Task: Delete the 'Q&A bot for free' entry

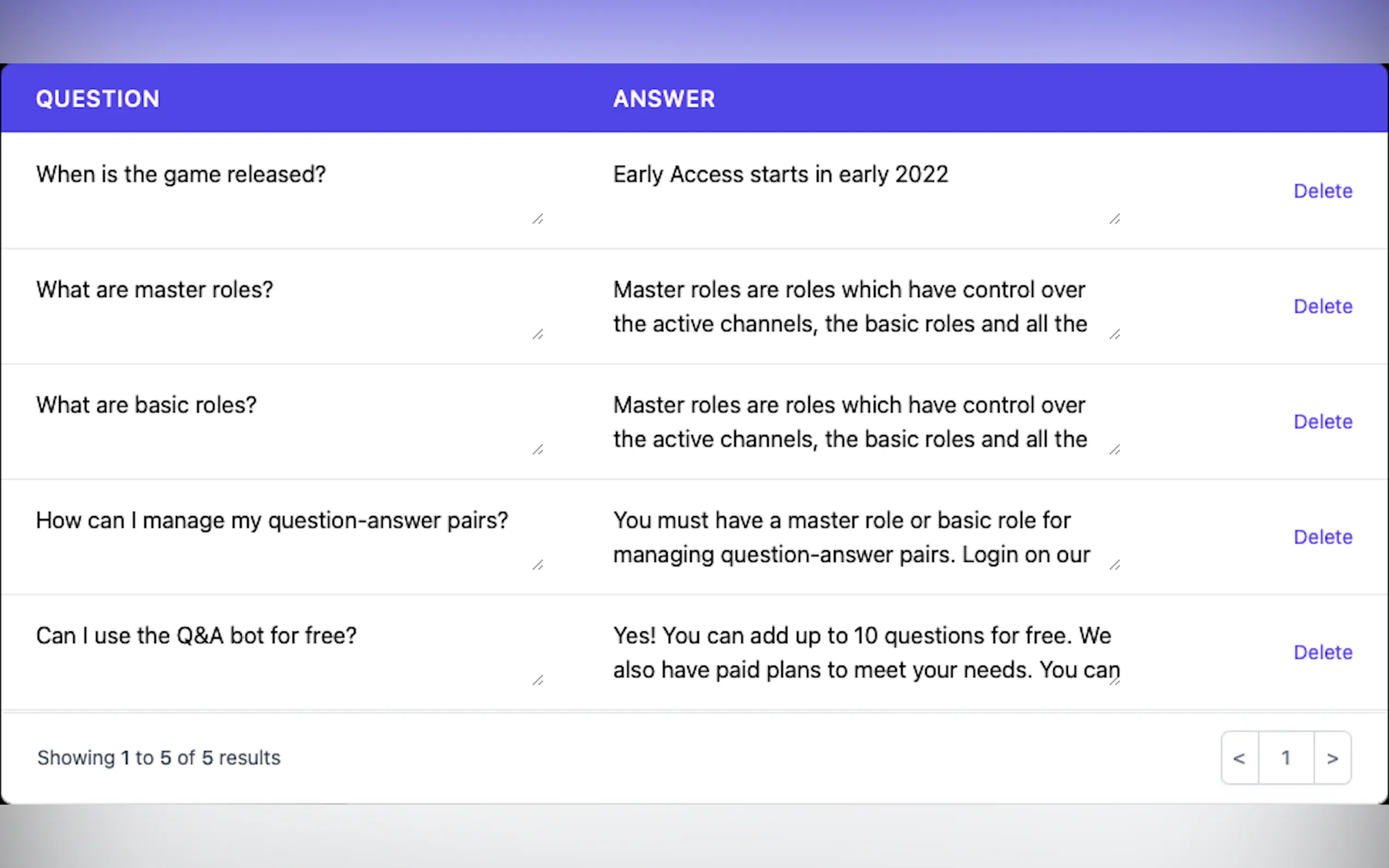Action: click(1322, 653)
